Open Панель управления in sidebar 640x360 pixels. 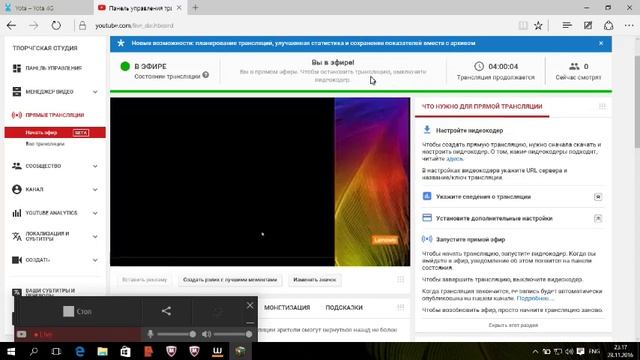54,68
